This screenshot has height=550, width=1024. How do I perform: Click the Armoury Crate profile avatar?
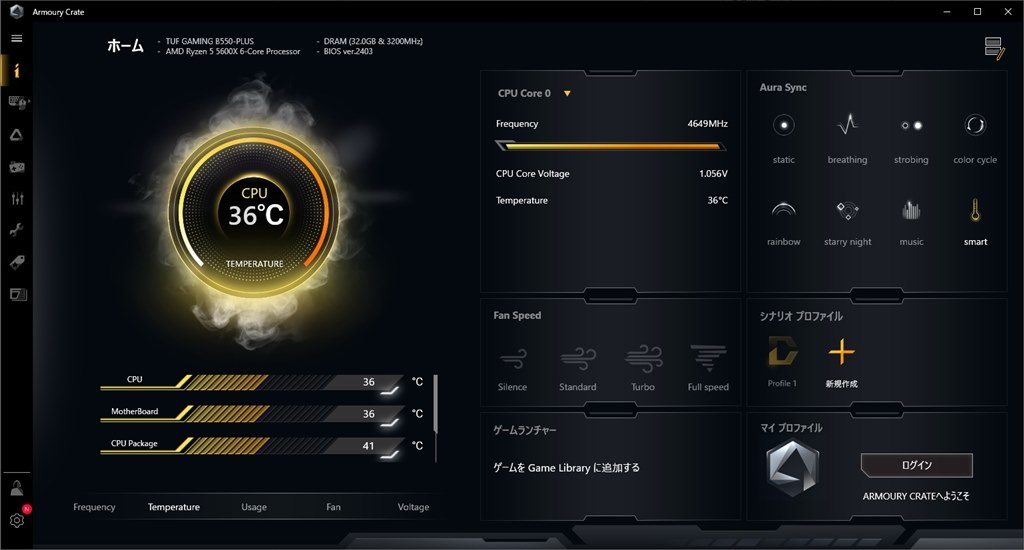pyautogui.click(x=792, y=467)
